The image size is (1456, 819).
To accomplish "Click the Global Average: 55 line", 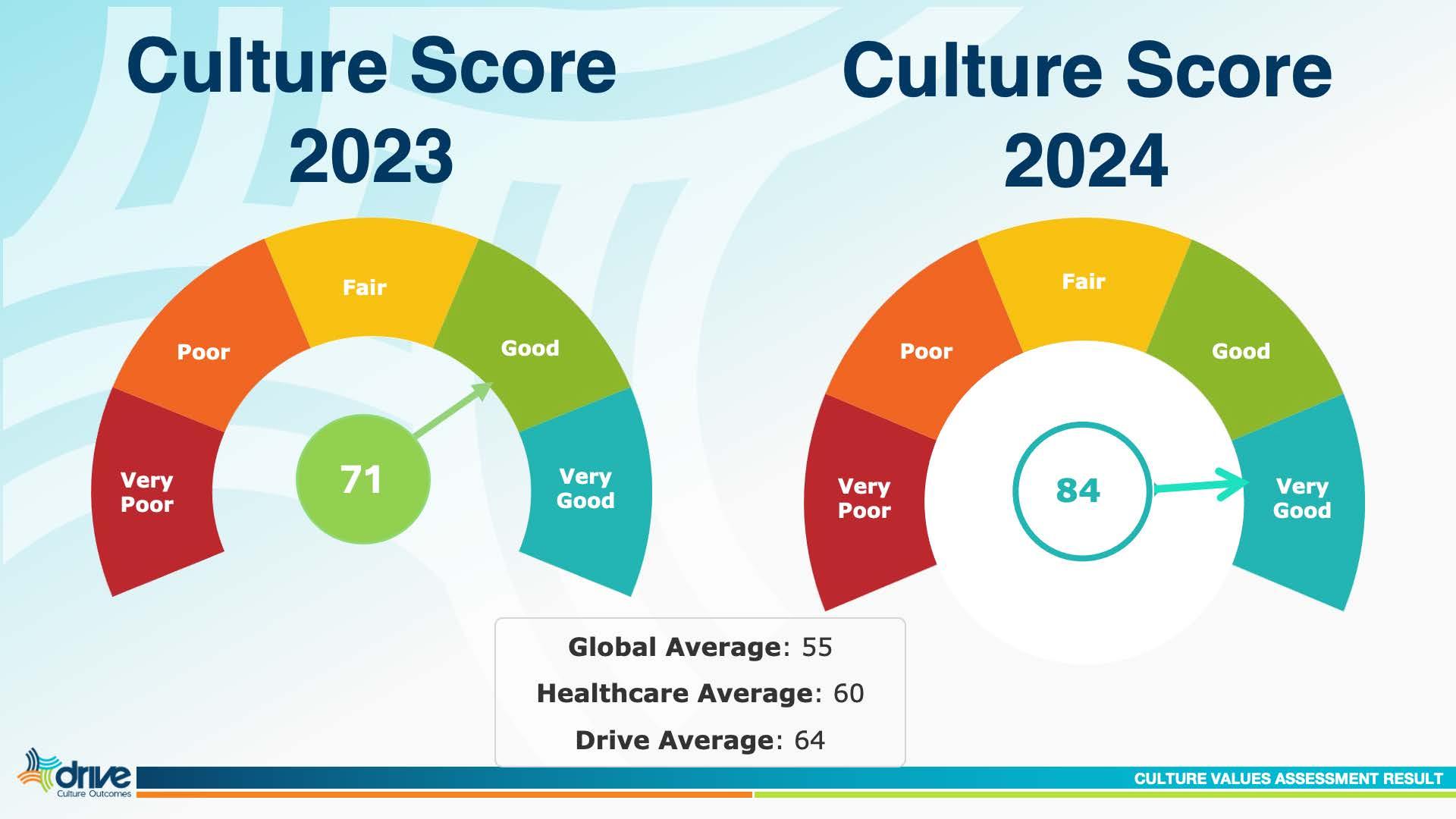I will (700, 647).
